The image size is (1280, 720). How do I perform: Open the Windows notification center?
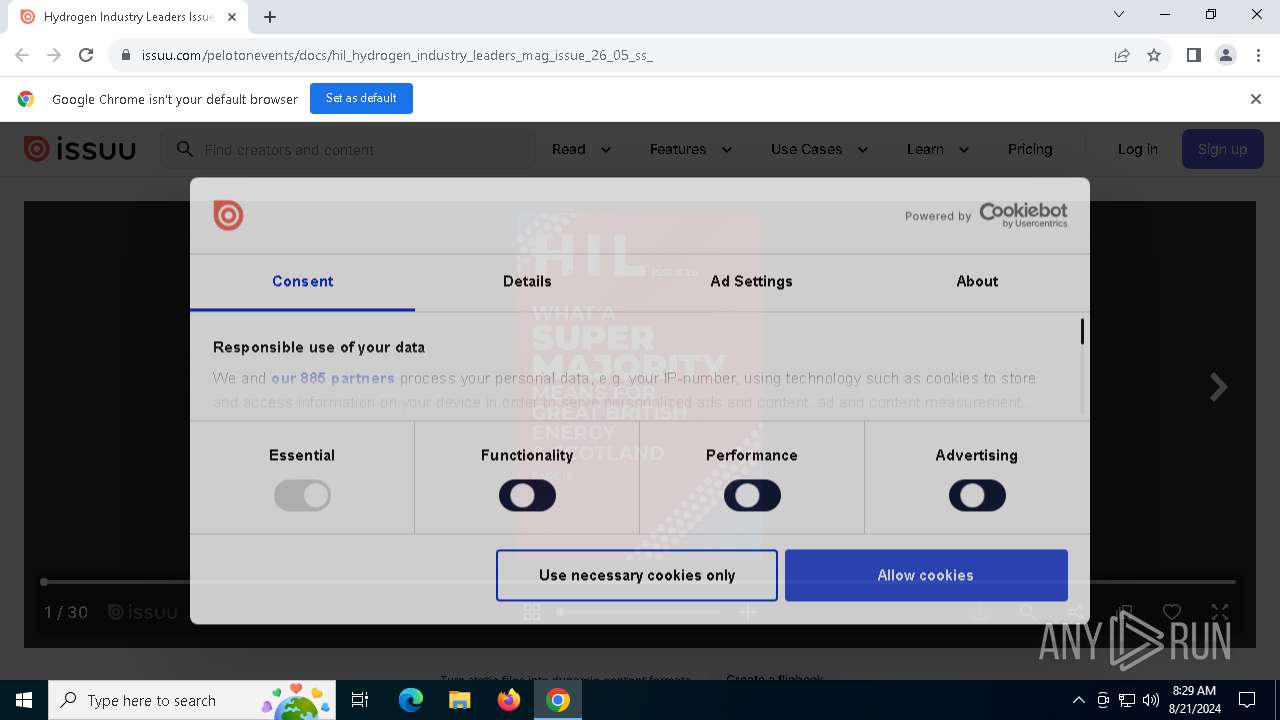[1247, 700]
